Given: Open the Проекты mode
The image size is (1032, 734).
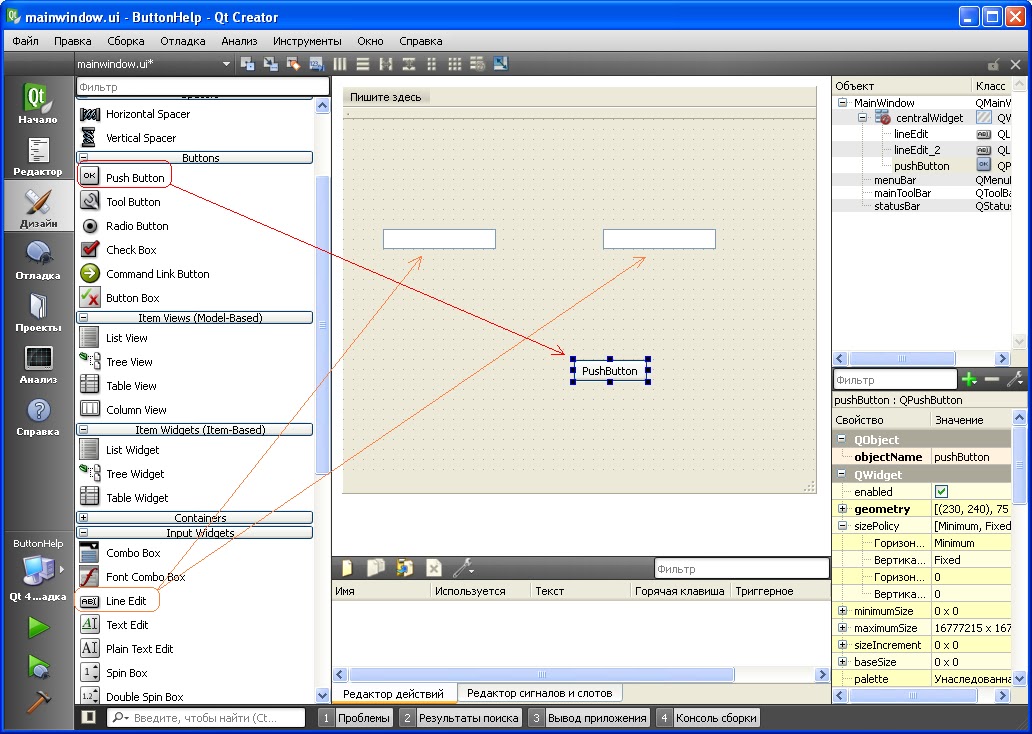Looking at the screenshot, I should pyautogui.click(x=38, y=311).
